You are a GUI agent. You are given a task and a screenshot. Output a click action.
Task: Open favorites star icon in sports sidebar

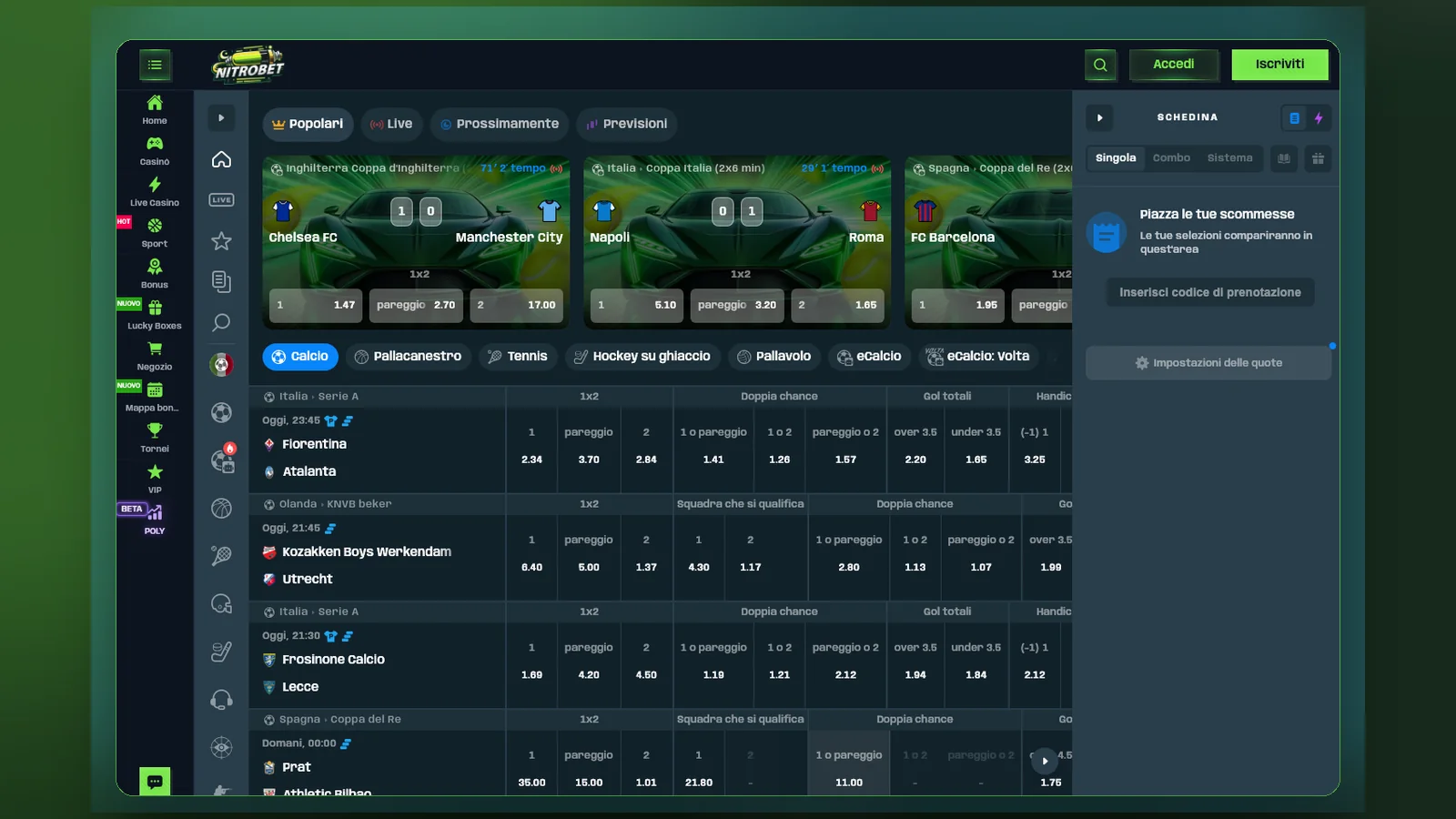221,241
